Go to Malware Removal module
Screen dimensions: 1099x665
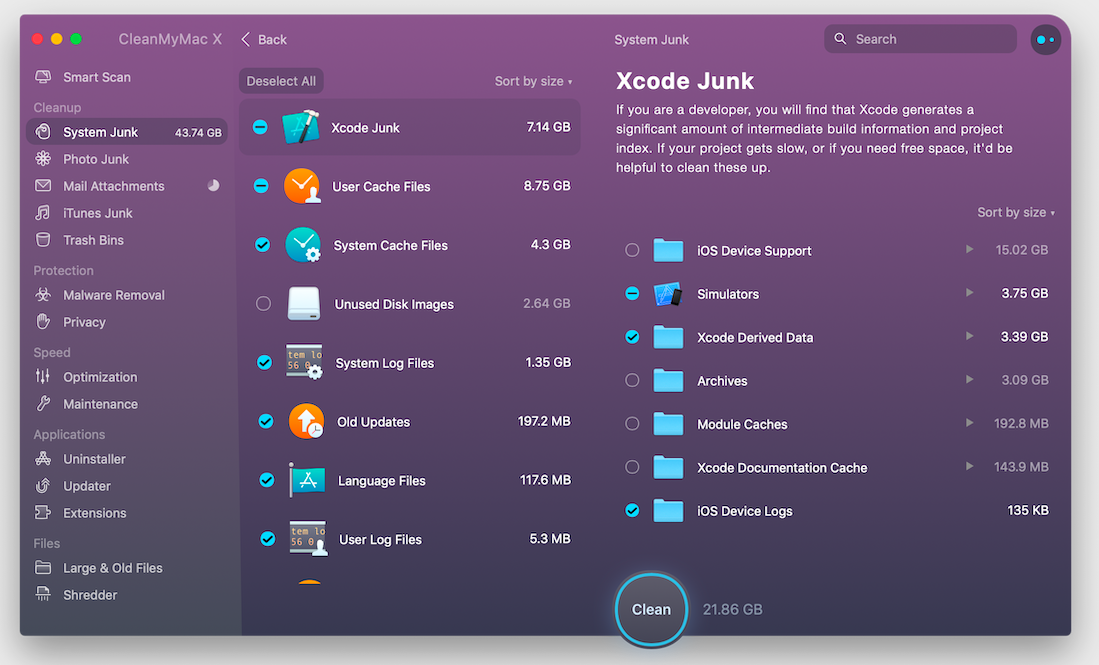click(127, 295)
